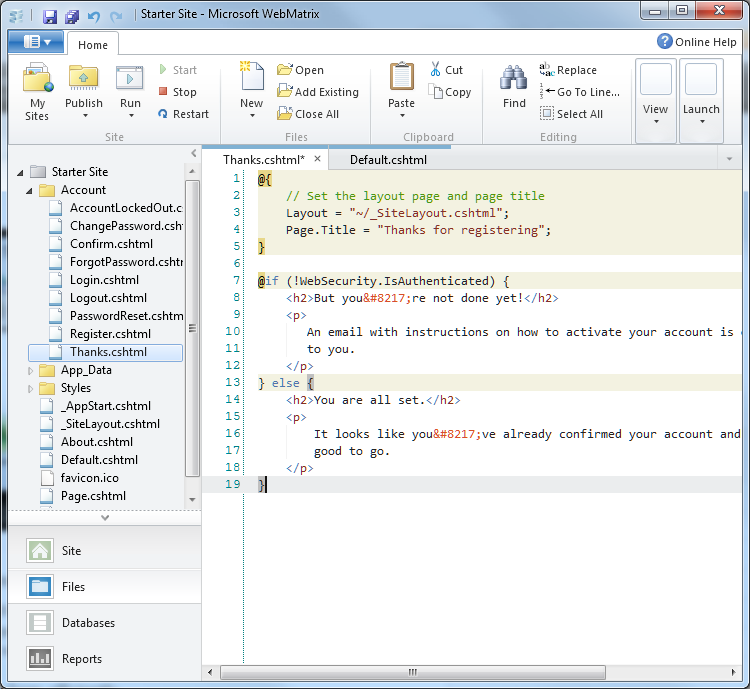Open Online Help
Image resolution: width=750 pixels, height=689 pixels.
[x=696, y=42]
